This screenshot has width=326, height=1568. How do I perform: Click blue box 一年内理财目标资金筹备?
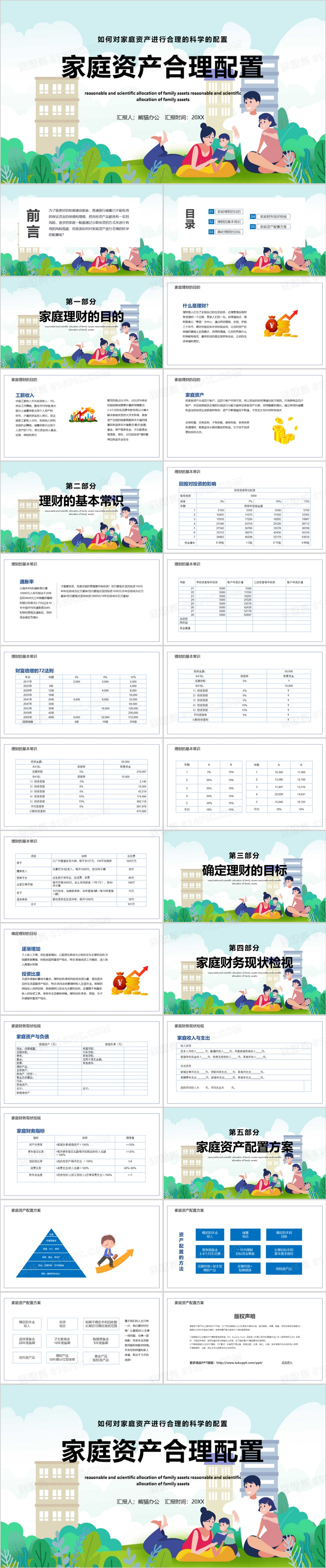click(245, 1251)
